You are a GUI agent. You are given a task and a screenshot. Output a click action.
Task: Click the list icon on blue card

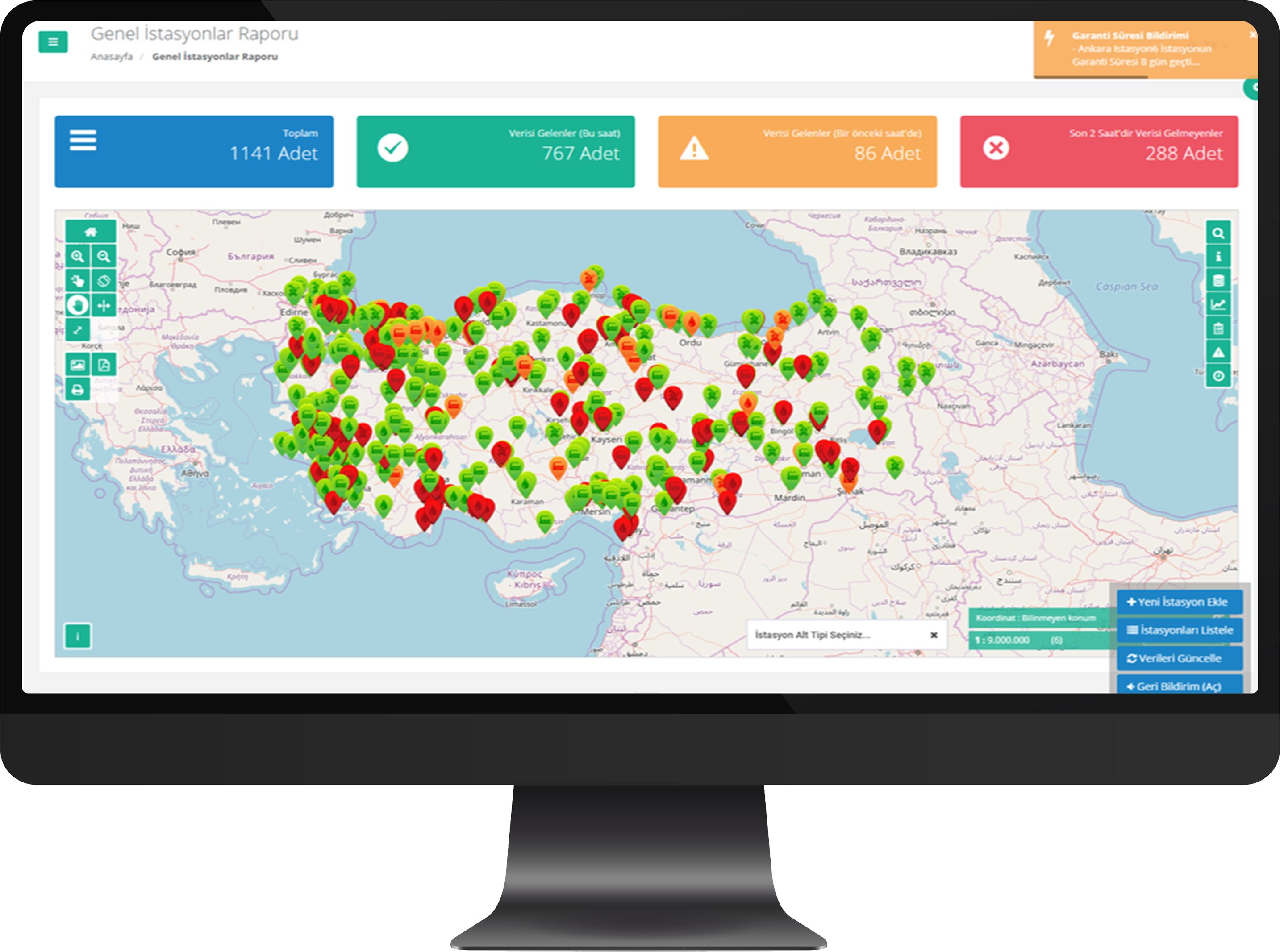click(83, 140)
